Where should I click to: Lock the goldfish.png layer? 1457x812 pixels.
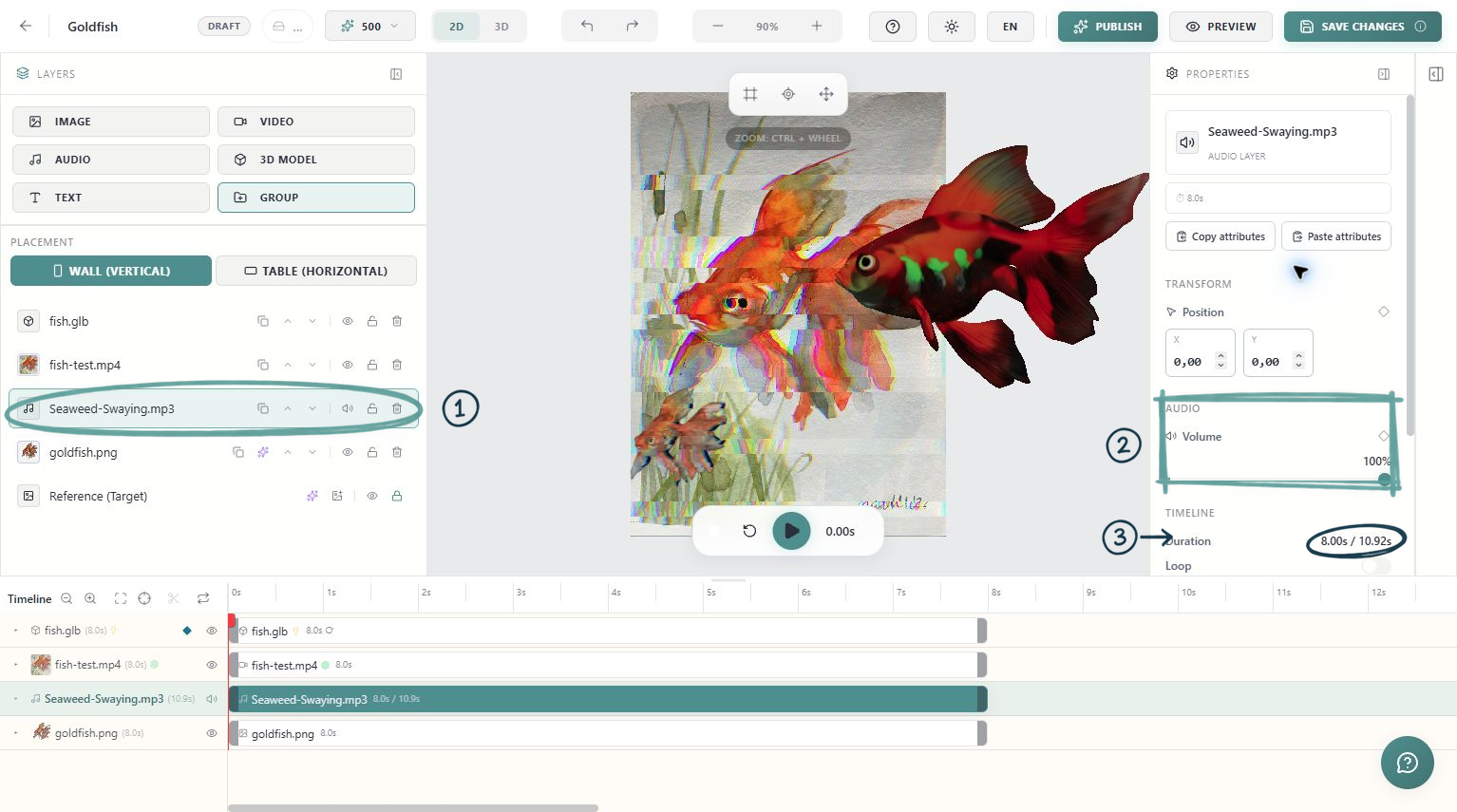372,452
